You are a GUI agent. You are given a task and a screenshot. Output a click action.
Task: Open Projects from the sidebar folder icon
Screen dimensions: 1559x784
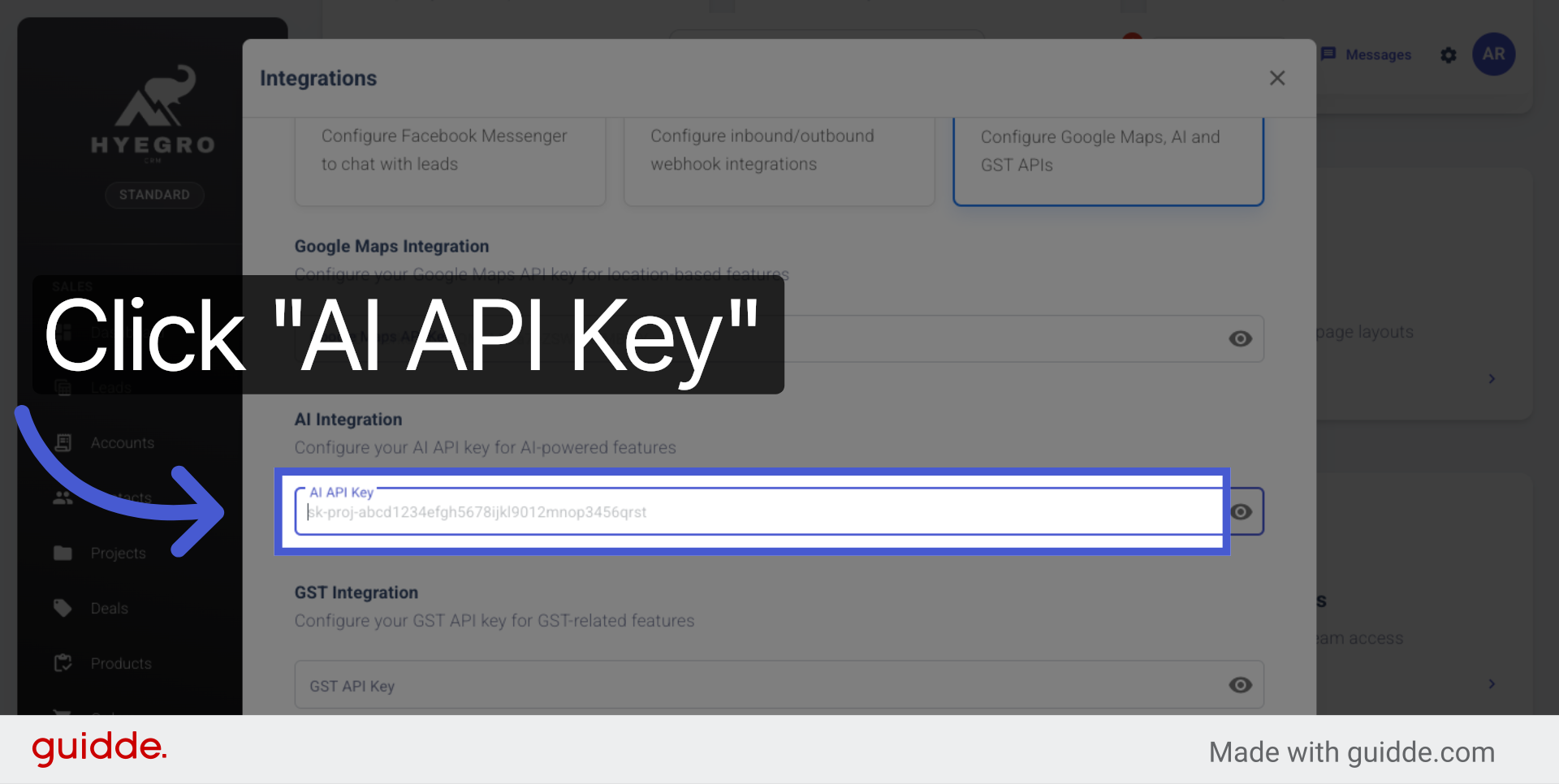click(63, 553)
